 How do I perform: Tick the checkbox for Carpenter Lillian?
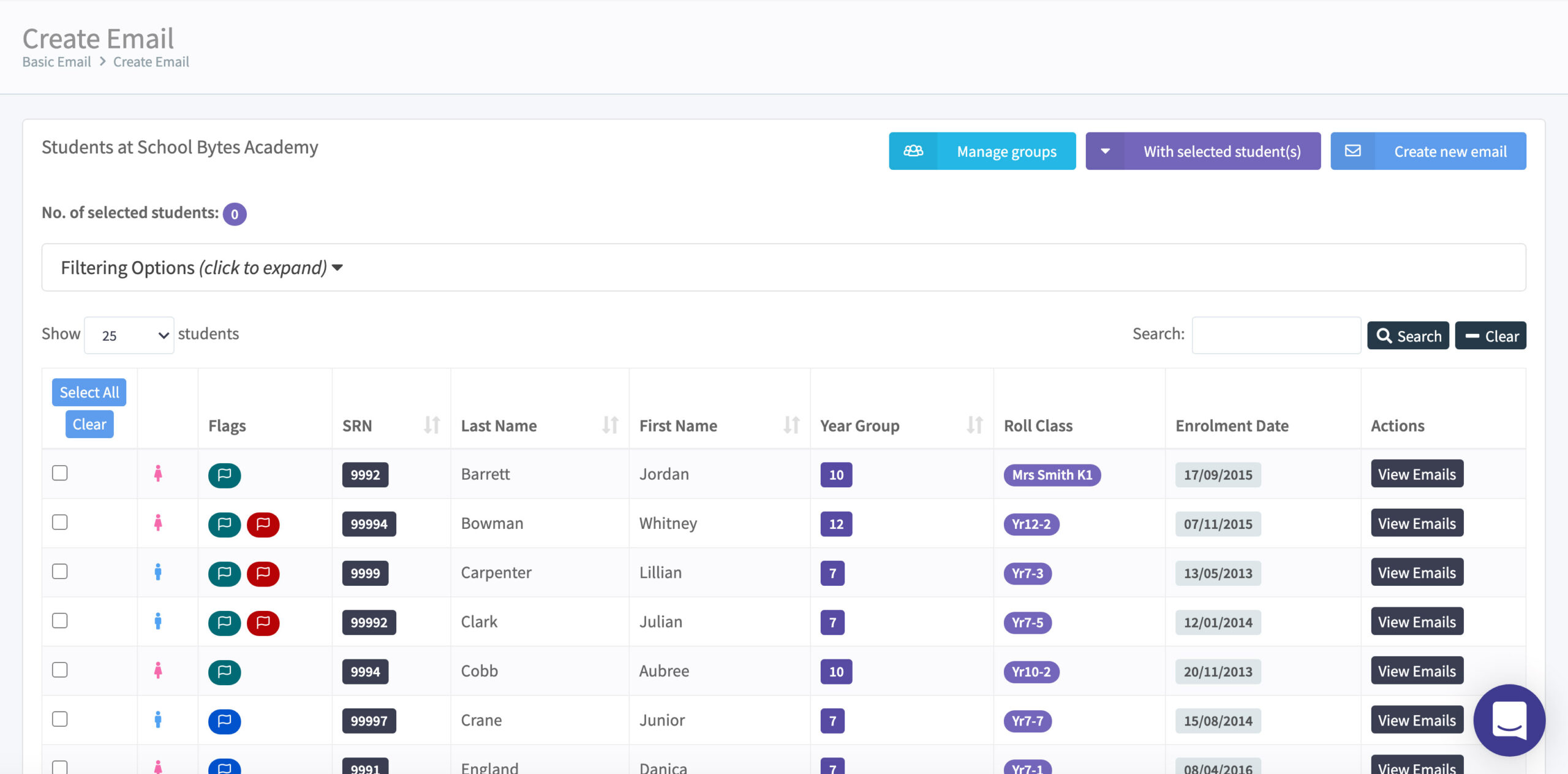pyautogui.click(x=59, y=571)
